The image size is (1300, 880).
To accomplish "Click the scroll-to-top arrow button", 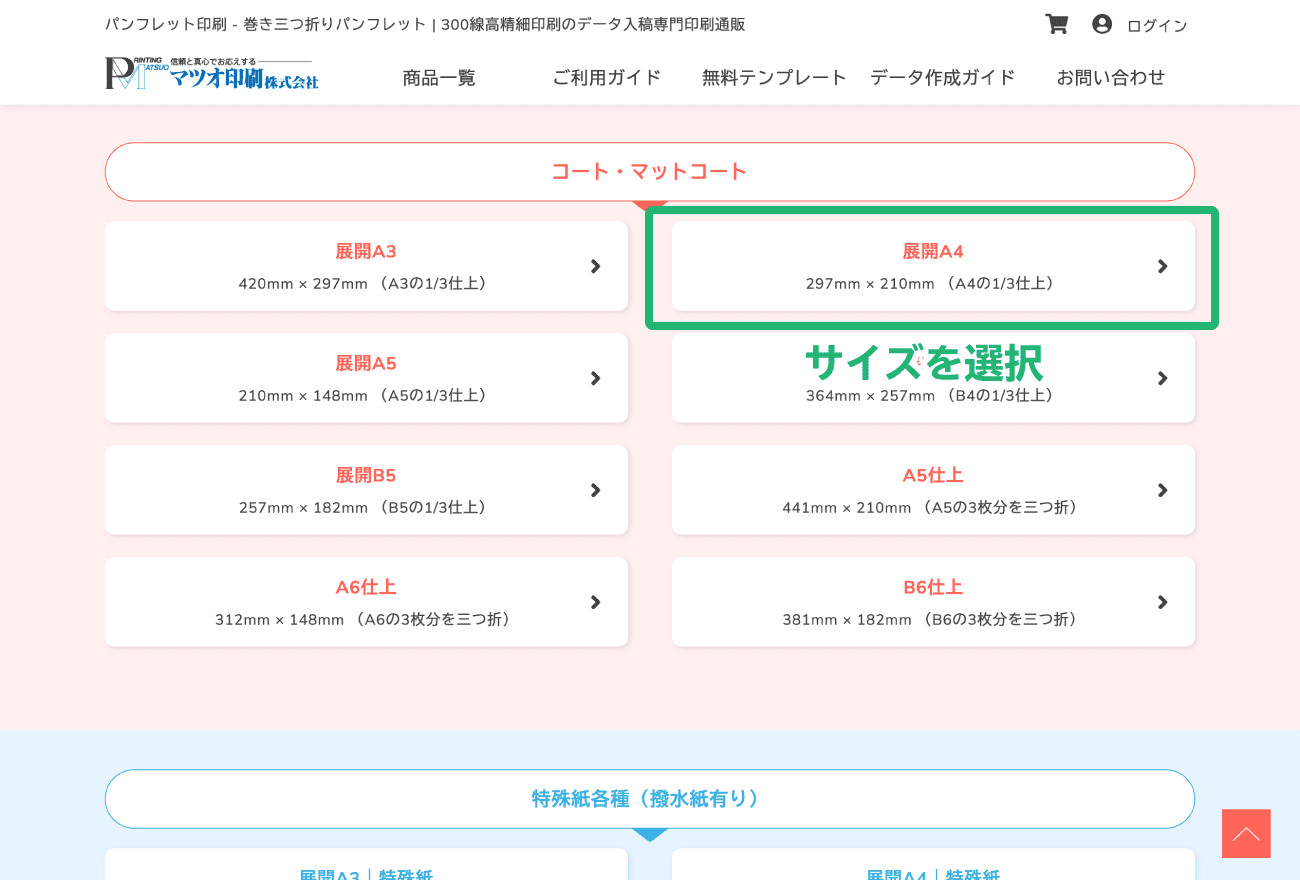I will [x=1245, y=833].
